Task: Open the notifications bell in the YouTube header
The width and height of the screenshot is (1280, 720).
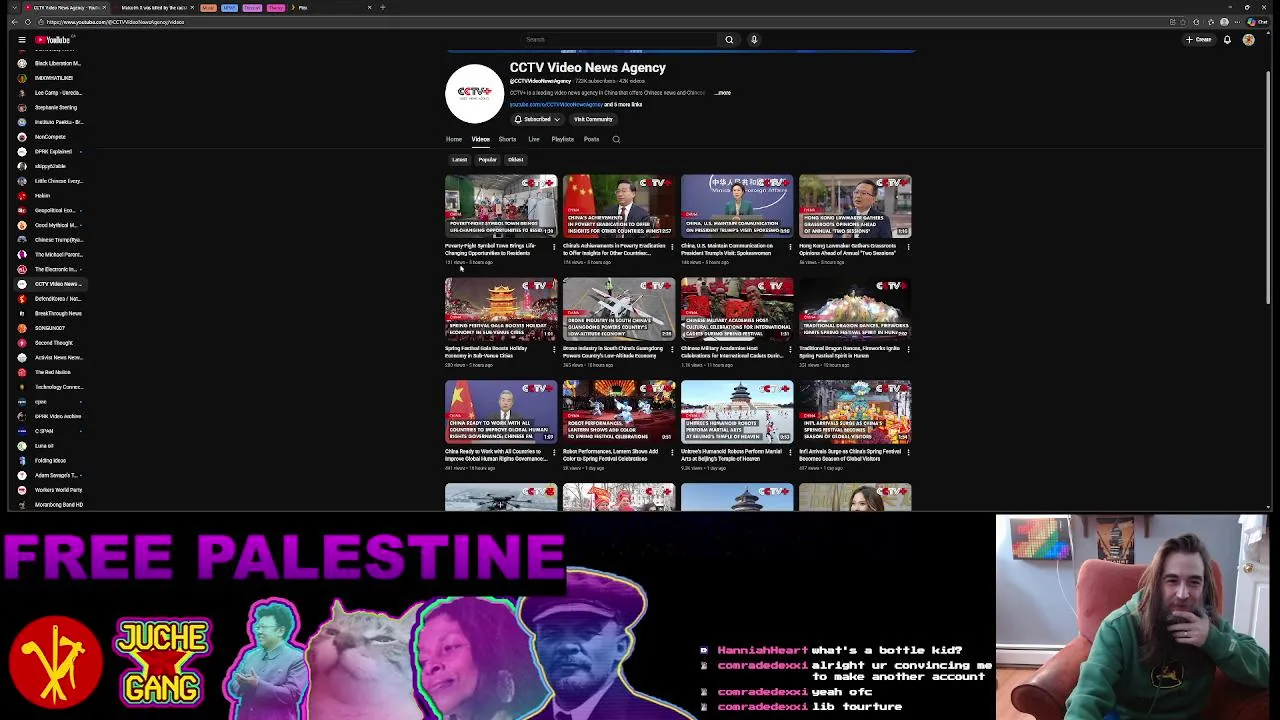Action: (x=1227, y=40)
